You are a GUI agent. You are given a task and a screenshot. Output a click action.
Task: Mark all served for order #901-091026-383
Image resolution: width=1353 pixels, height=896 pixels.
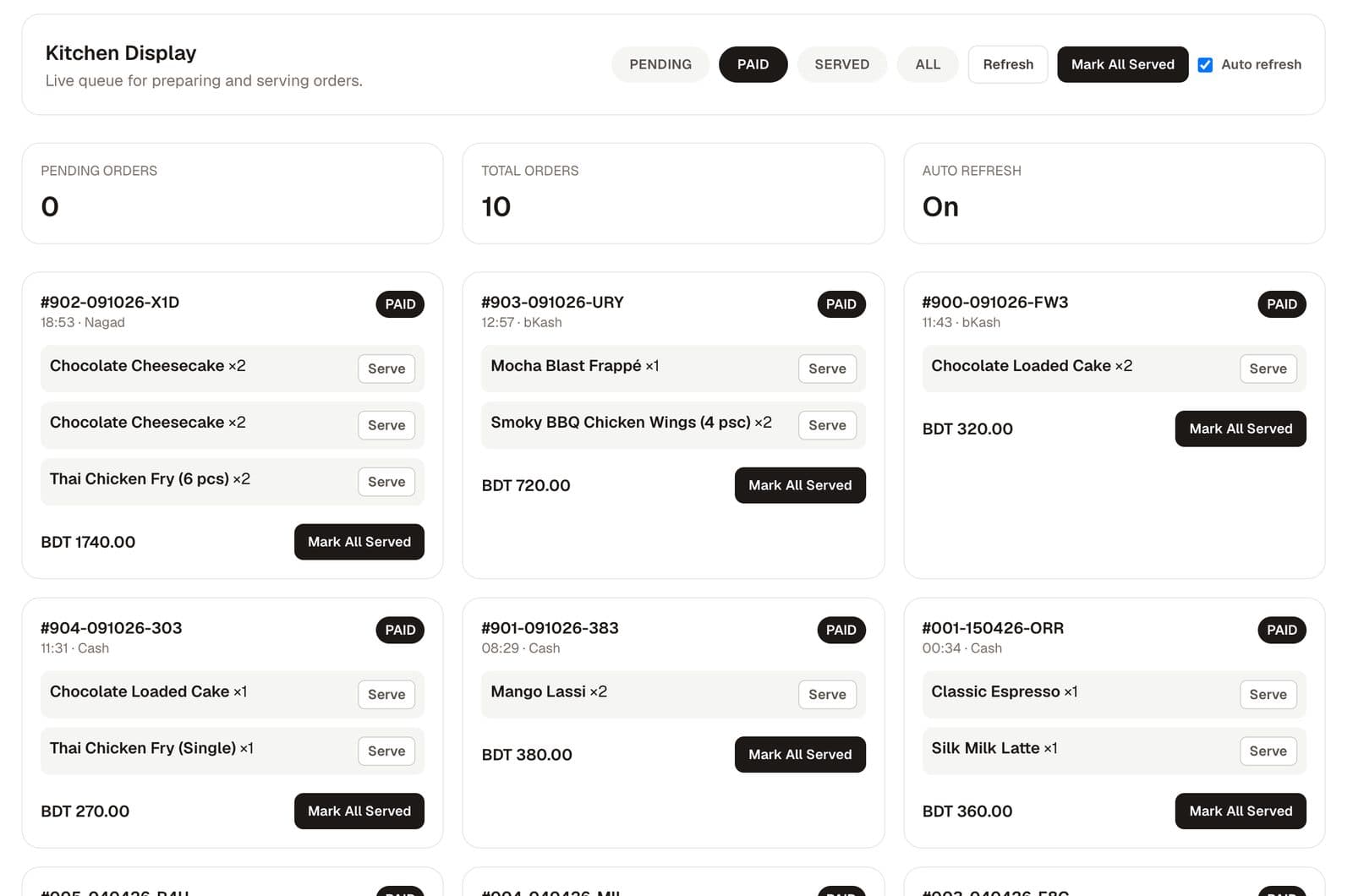(800, 755)
